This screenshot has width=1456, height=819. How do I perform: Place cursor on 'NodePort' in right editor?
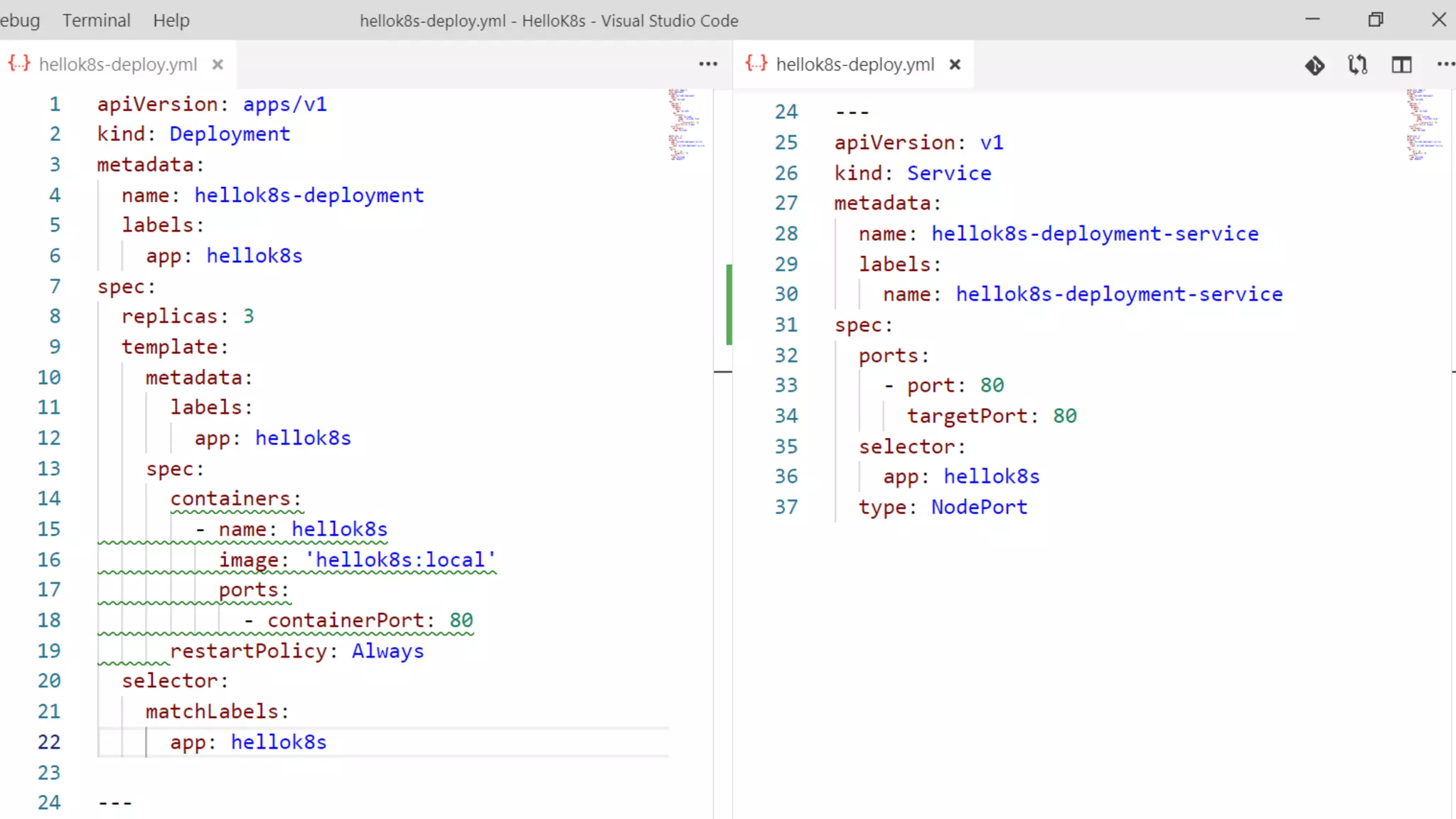(x=979, y=507)
